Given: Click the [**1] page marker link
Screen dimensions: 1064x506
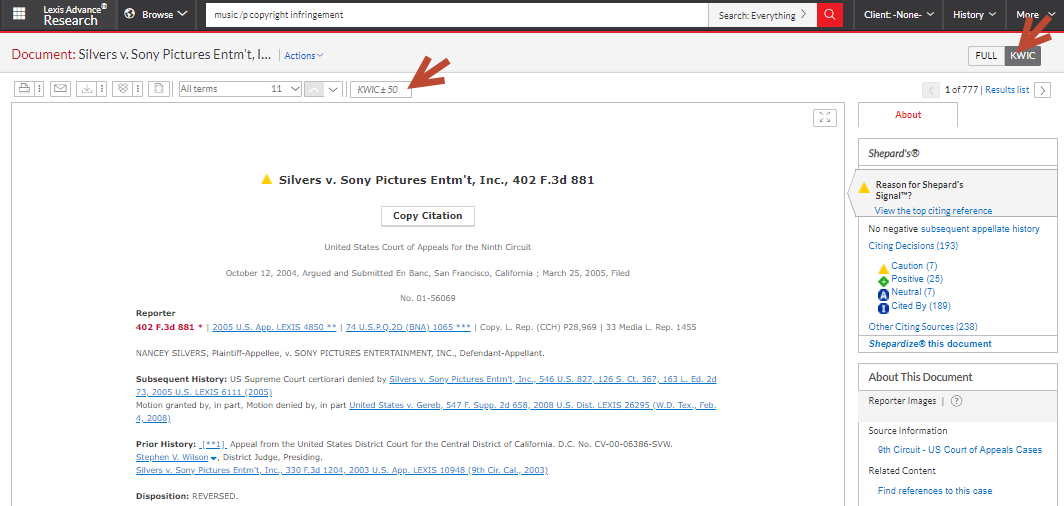Looking at the screenshot, I should (x=213, y=444).
